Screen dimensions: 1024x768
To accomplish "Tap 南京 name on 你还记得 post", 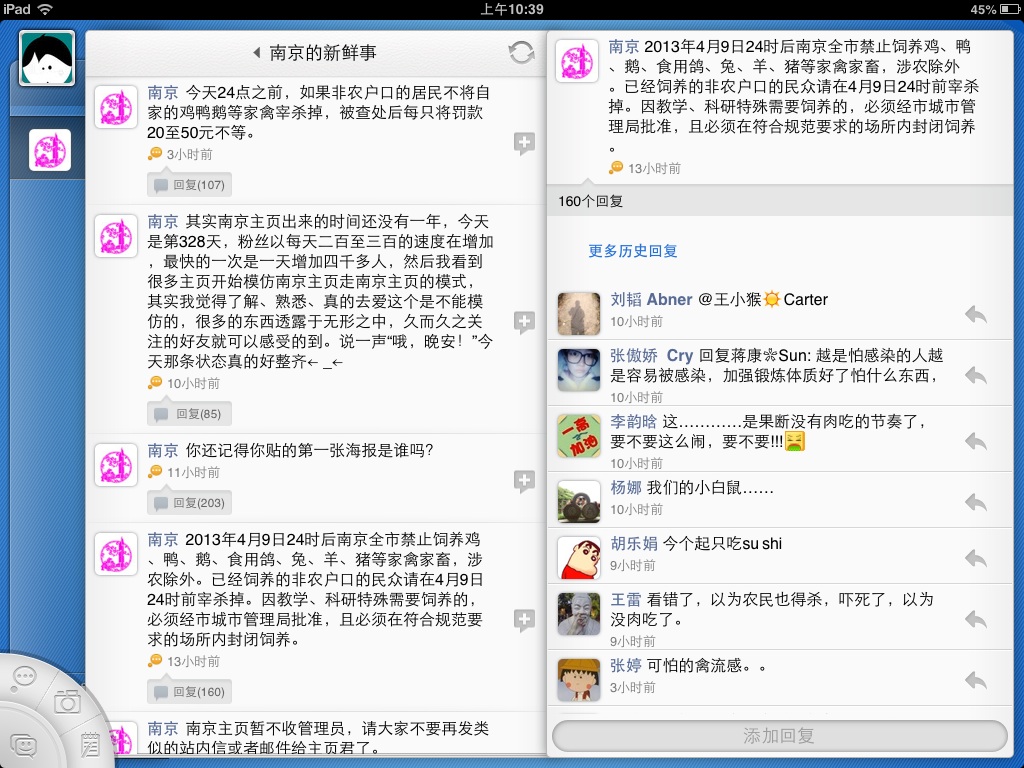I will [x=163, y=450].
